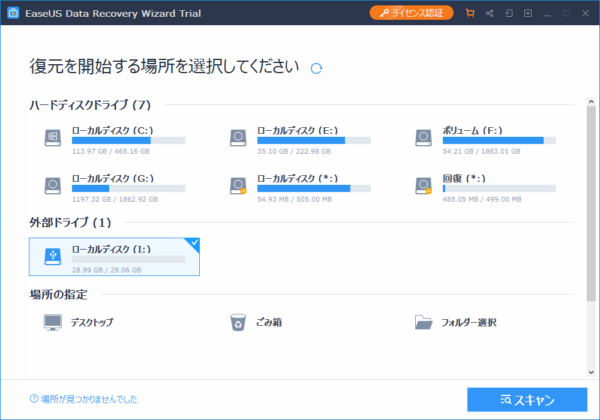Click the G: drive usage bar
Image resolution: width=600 pixels, height=420 pixels.
click(x=129, y=188)
